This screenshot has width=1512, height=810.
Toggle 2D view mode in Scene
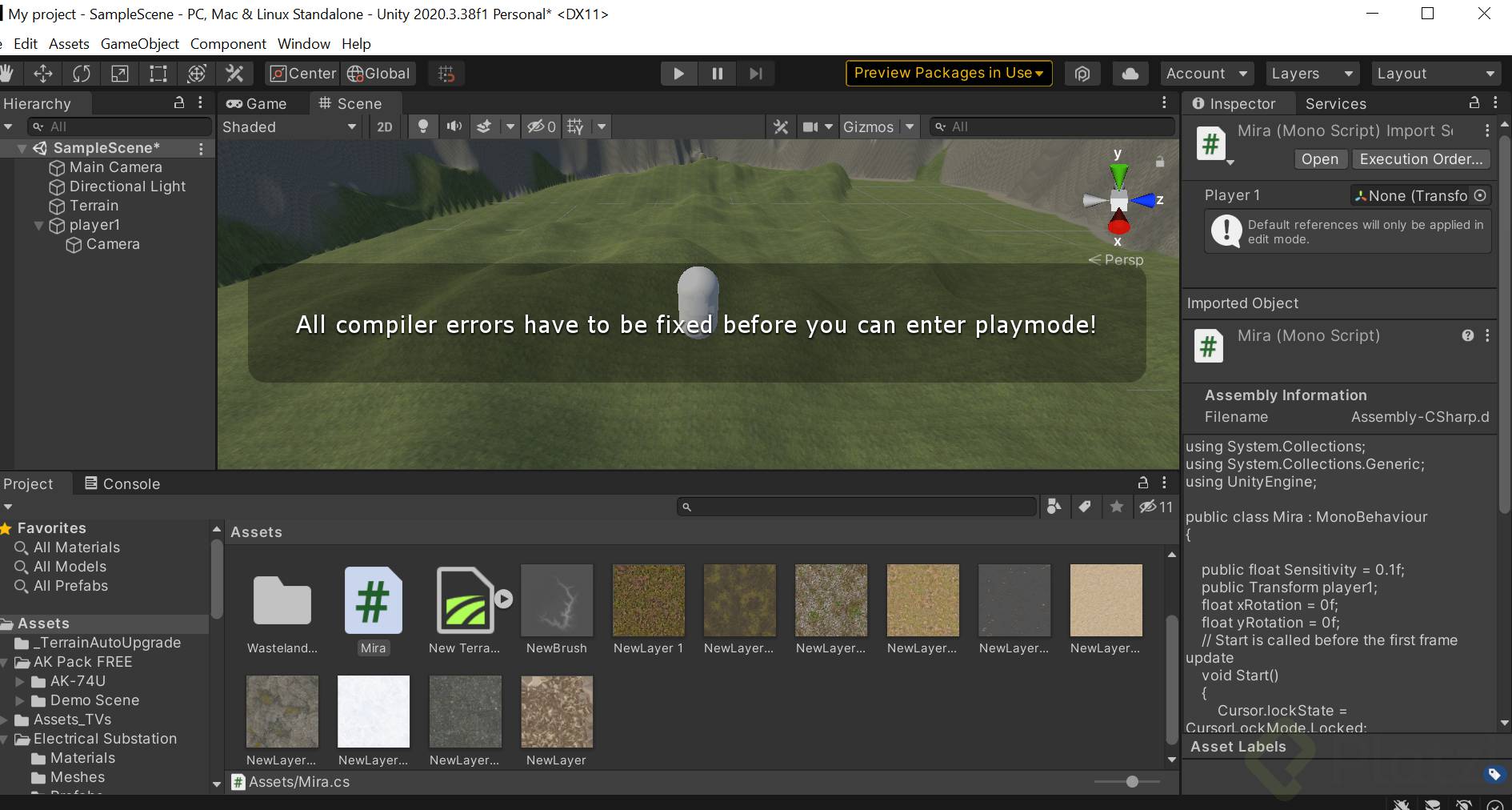tap(385, 126)
